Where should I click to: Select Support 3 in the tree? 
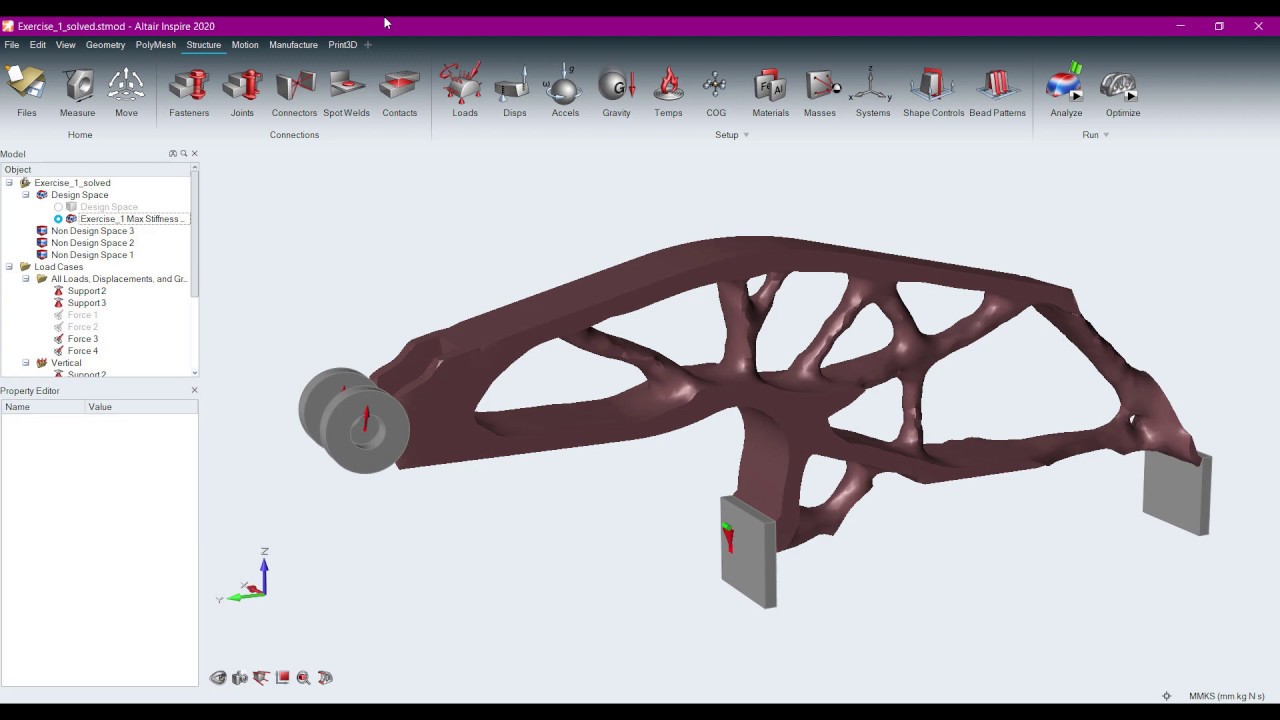click(86, 303)
